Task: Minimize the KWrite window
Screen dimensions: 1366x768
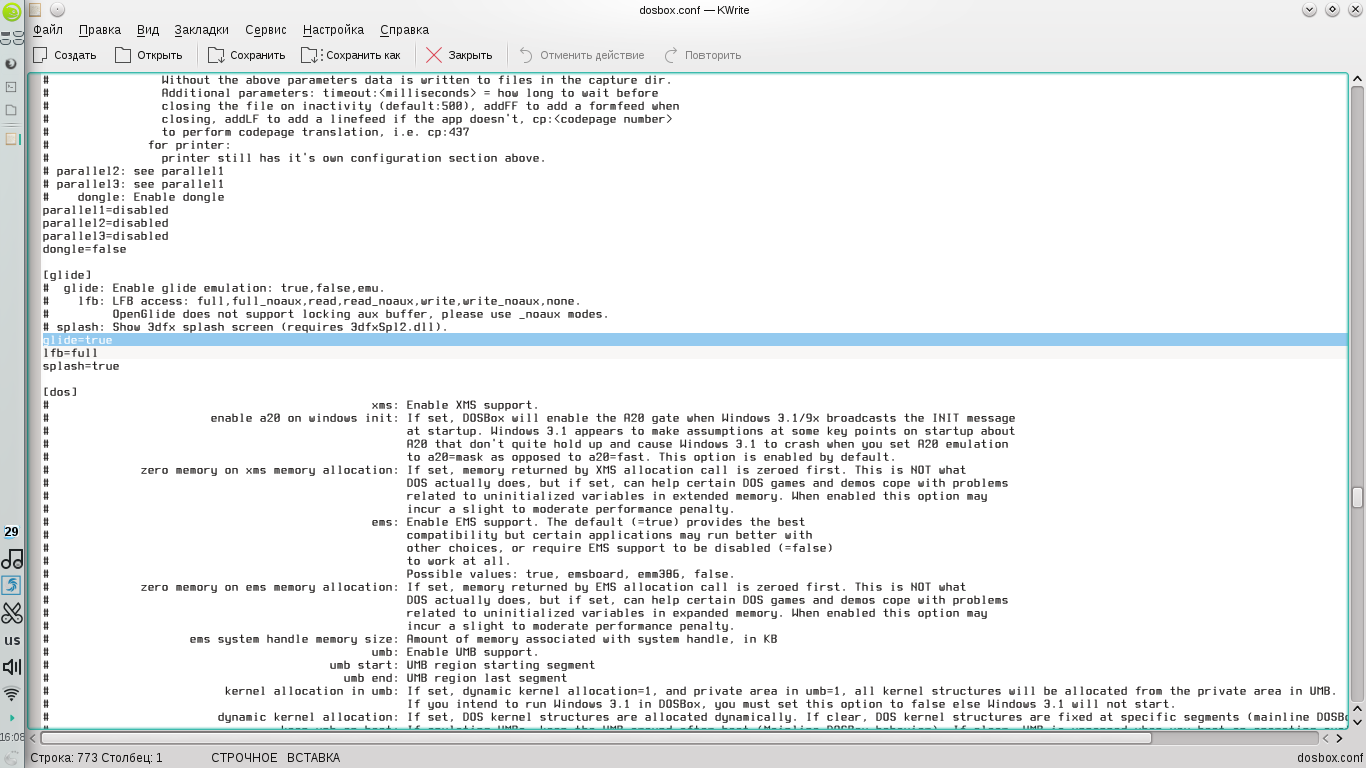Action: (1308, 10)
